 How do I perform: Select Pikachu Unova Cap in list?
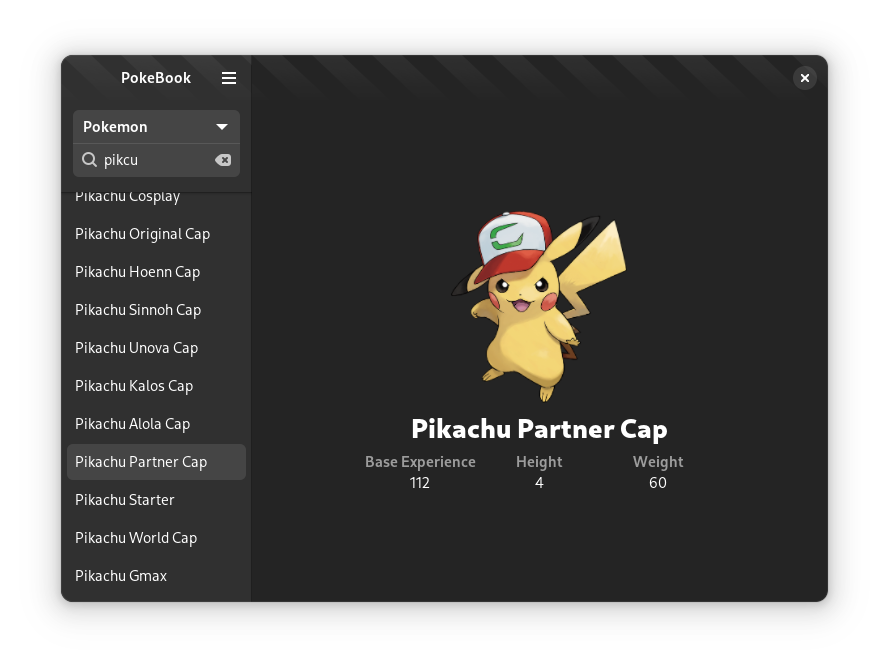156,348
